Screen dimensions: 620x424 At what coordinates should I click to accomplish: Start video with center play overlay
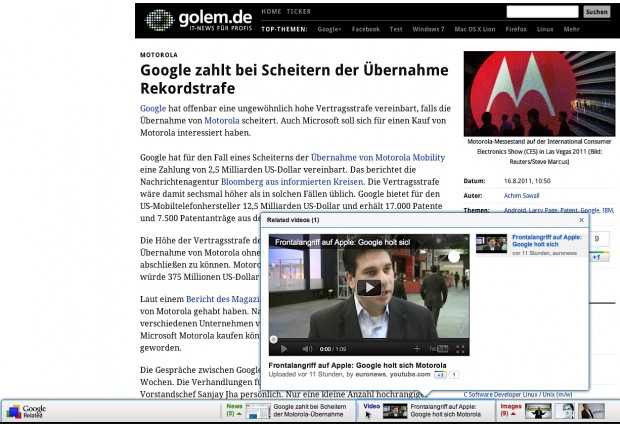(369, 288)
